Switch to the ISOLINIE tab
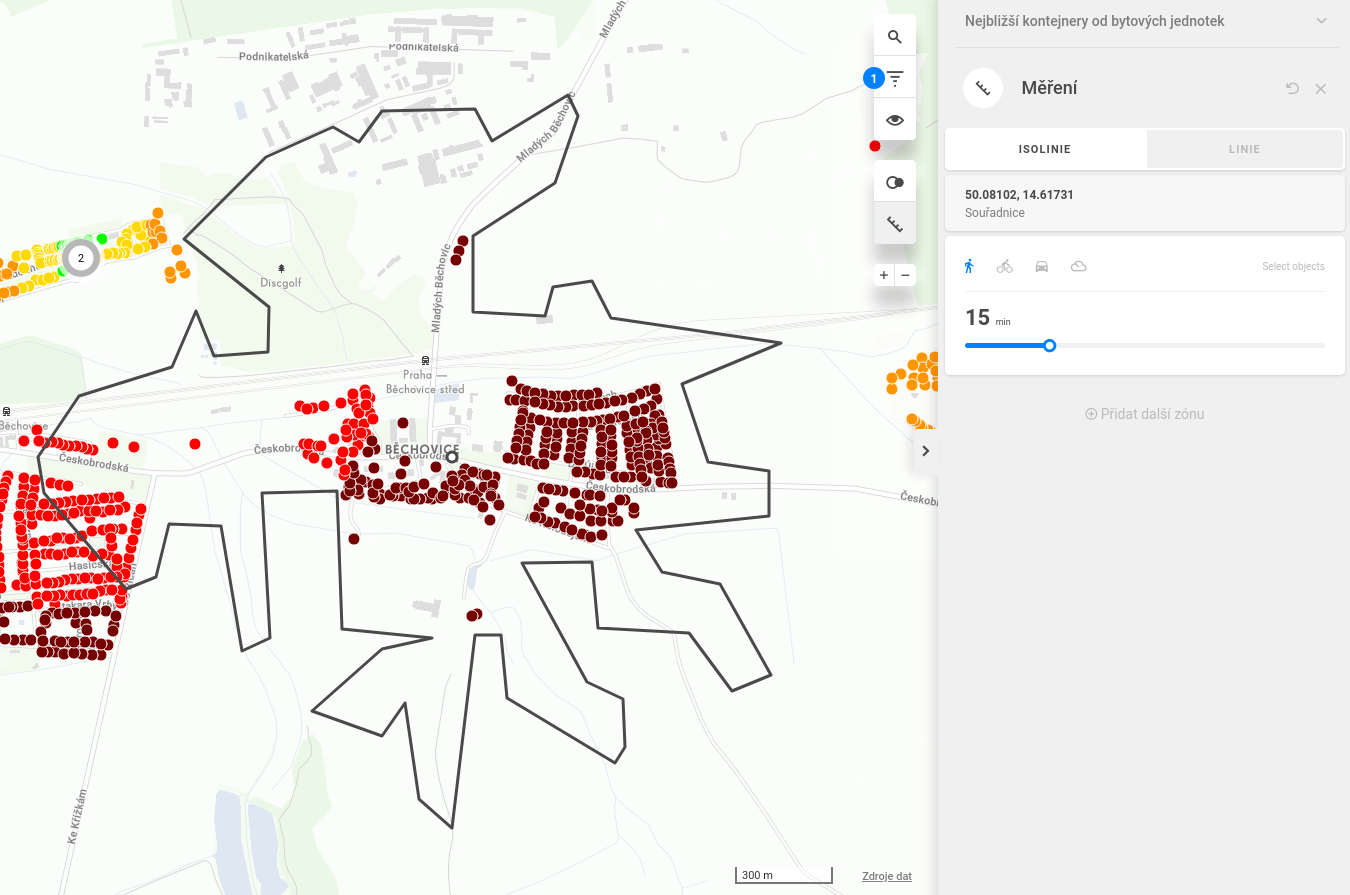 (x=1045, y=149)
